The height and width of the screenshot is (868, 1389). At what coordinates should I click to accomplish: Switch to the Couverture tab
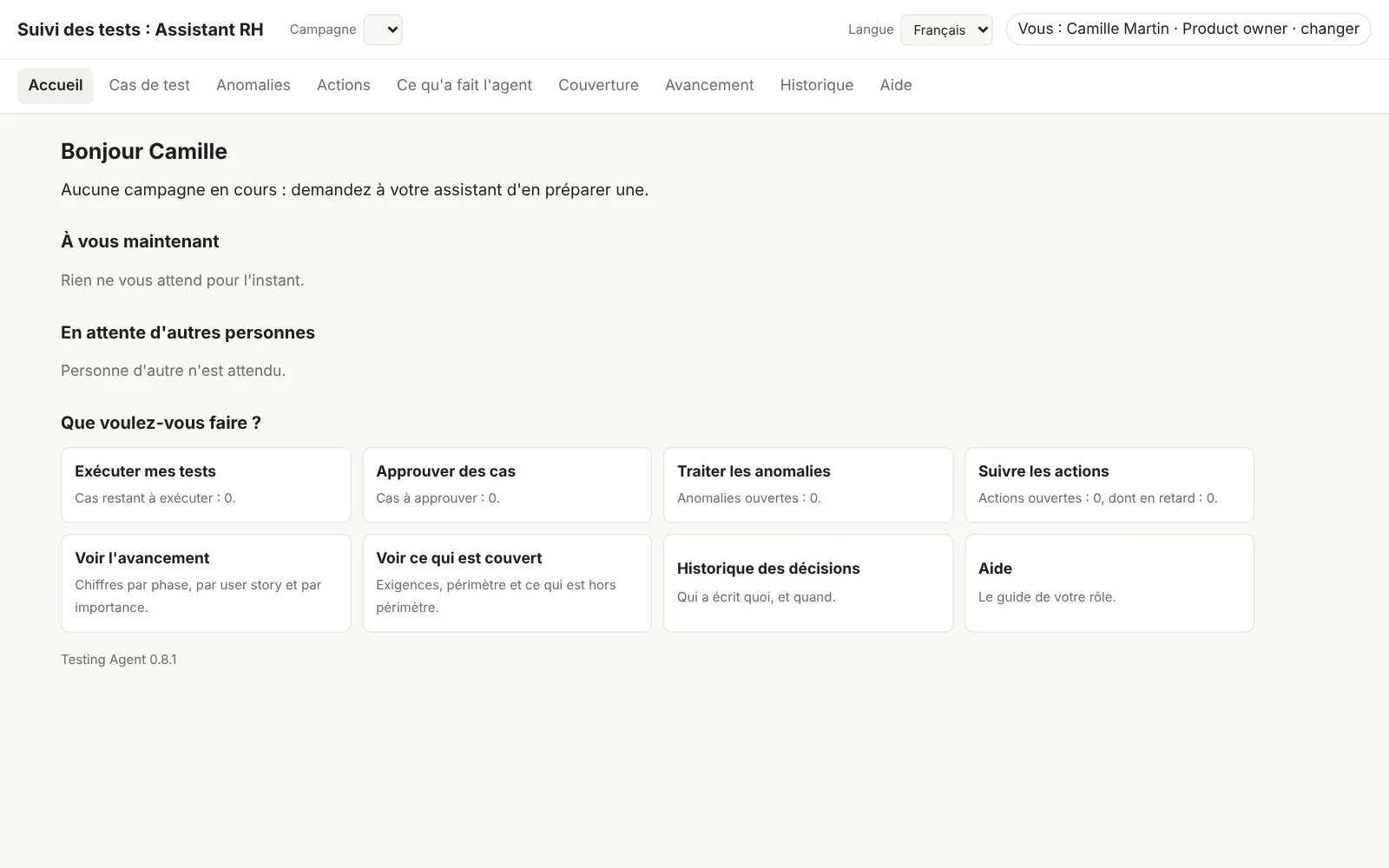click(598, 85)
